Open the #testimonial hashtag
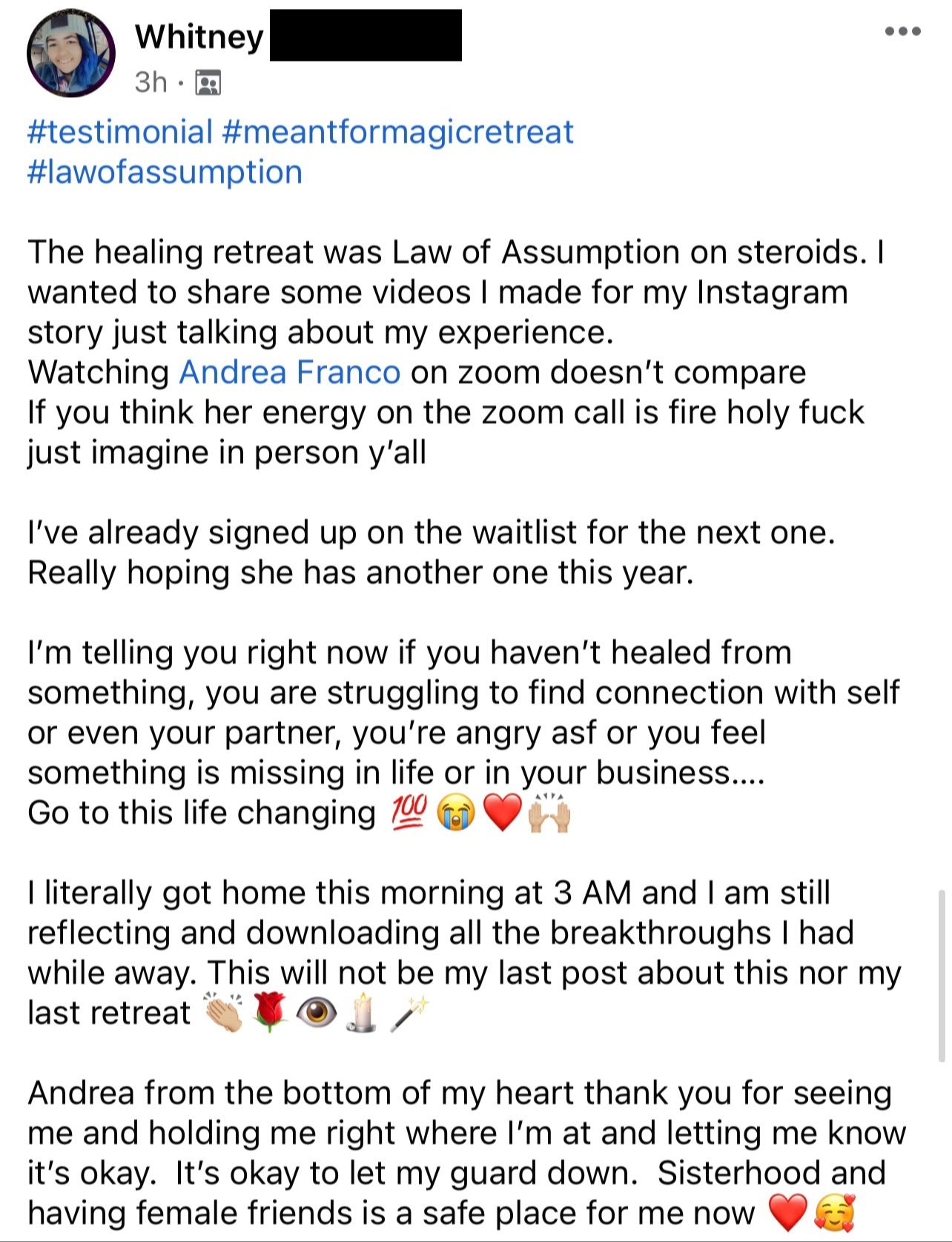This screenshot has width=952, height=1242. point(120,132)
